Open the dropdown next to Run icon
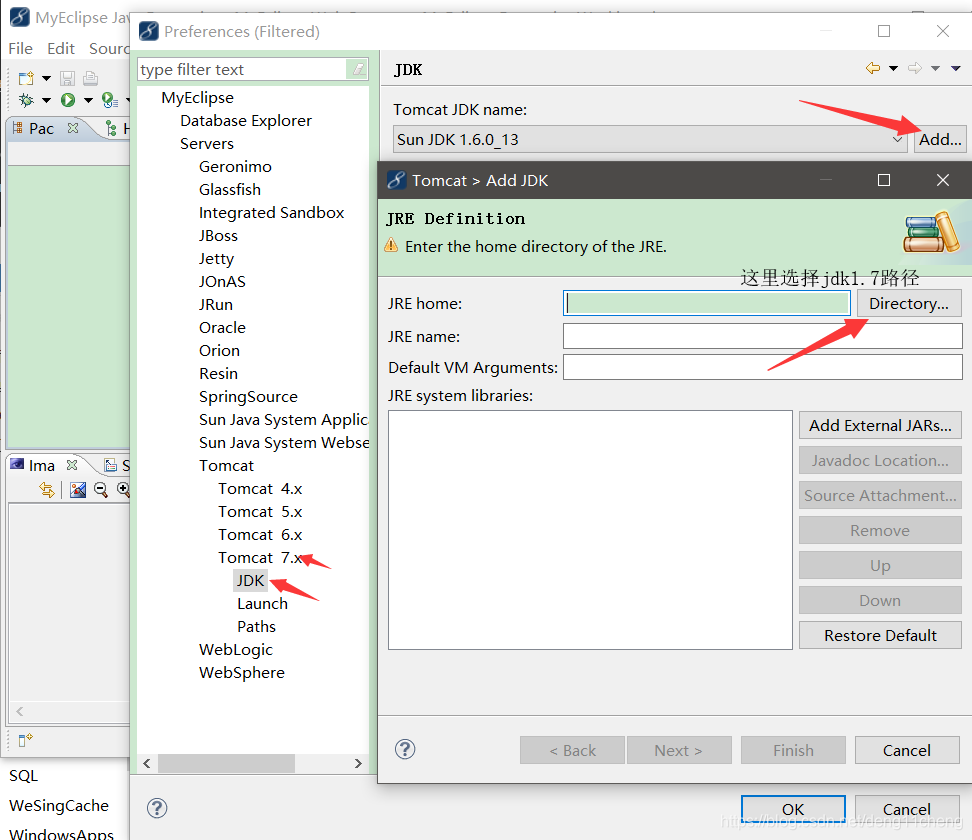This screenshot has width=972, height=840. click(88, 100)
